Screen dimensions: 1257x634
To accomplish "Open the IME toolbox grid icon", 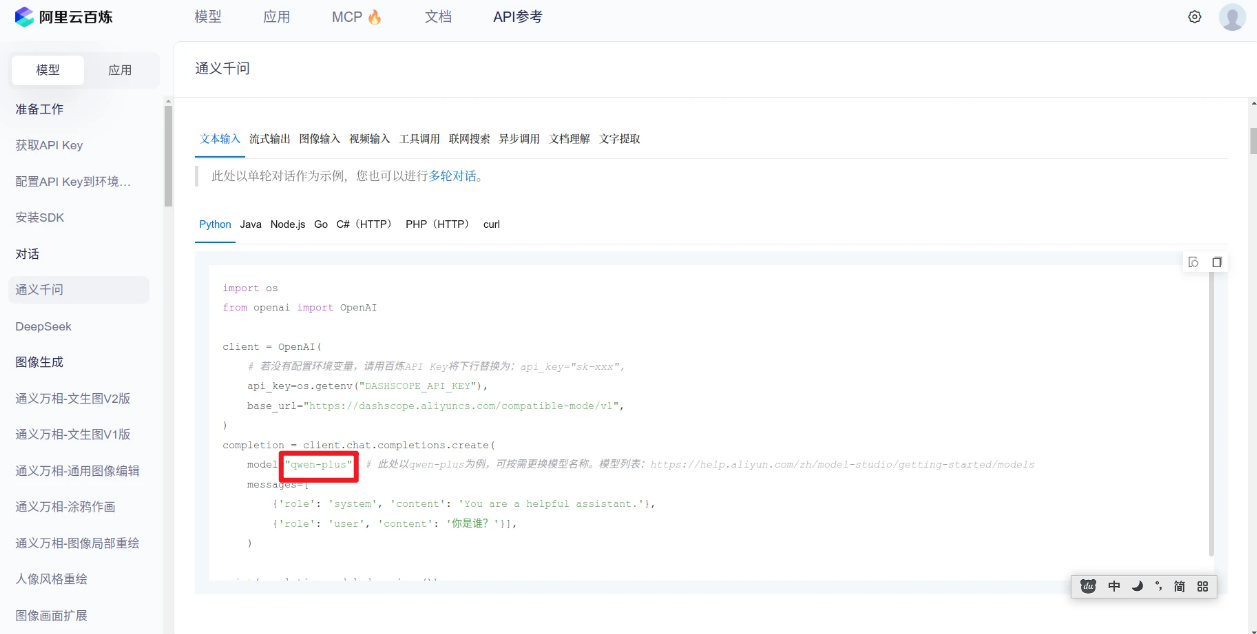I will tap(1203, 587).
